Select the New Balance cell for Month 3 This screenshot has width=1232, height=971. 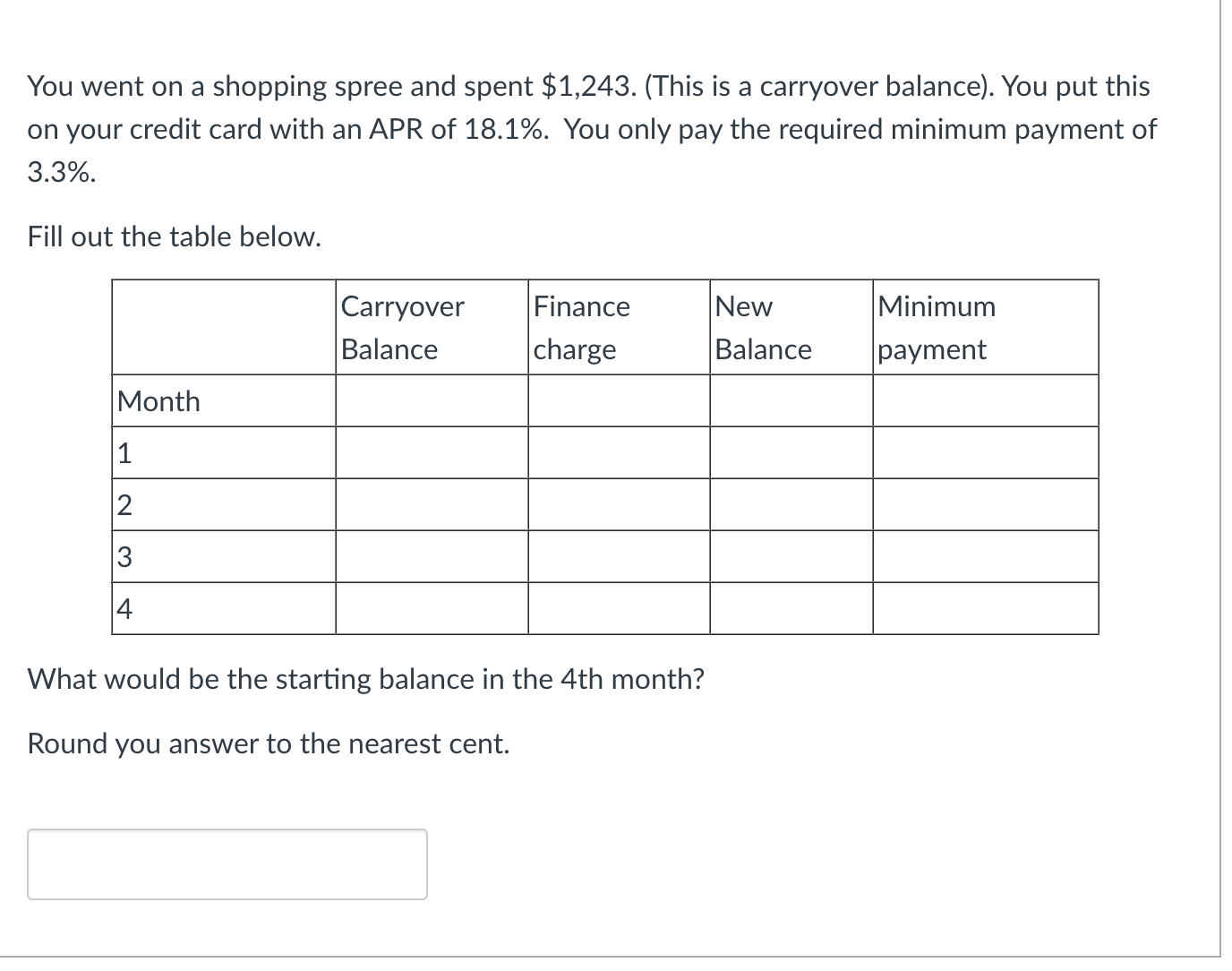[x=791, y=556]
